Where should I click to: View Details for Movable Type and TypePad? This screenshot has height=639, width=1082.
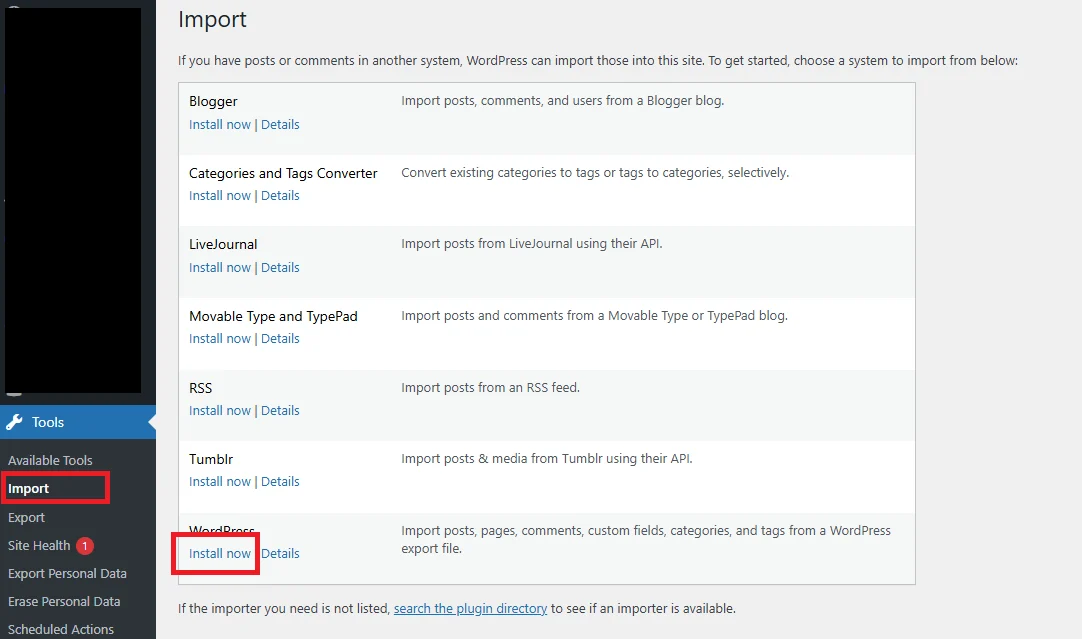280,338
